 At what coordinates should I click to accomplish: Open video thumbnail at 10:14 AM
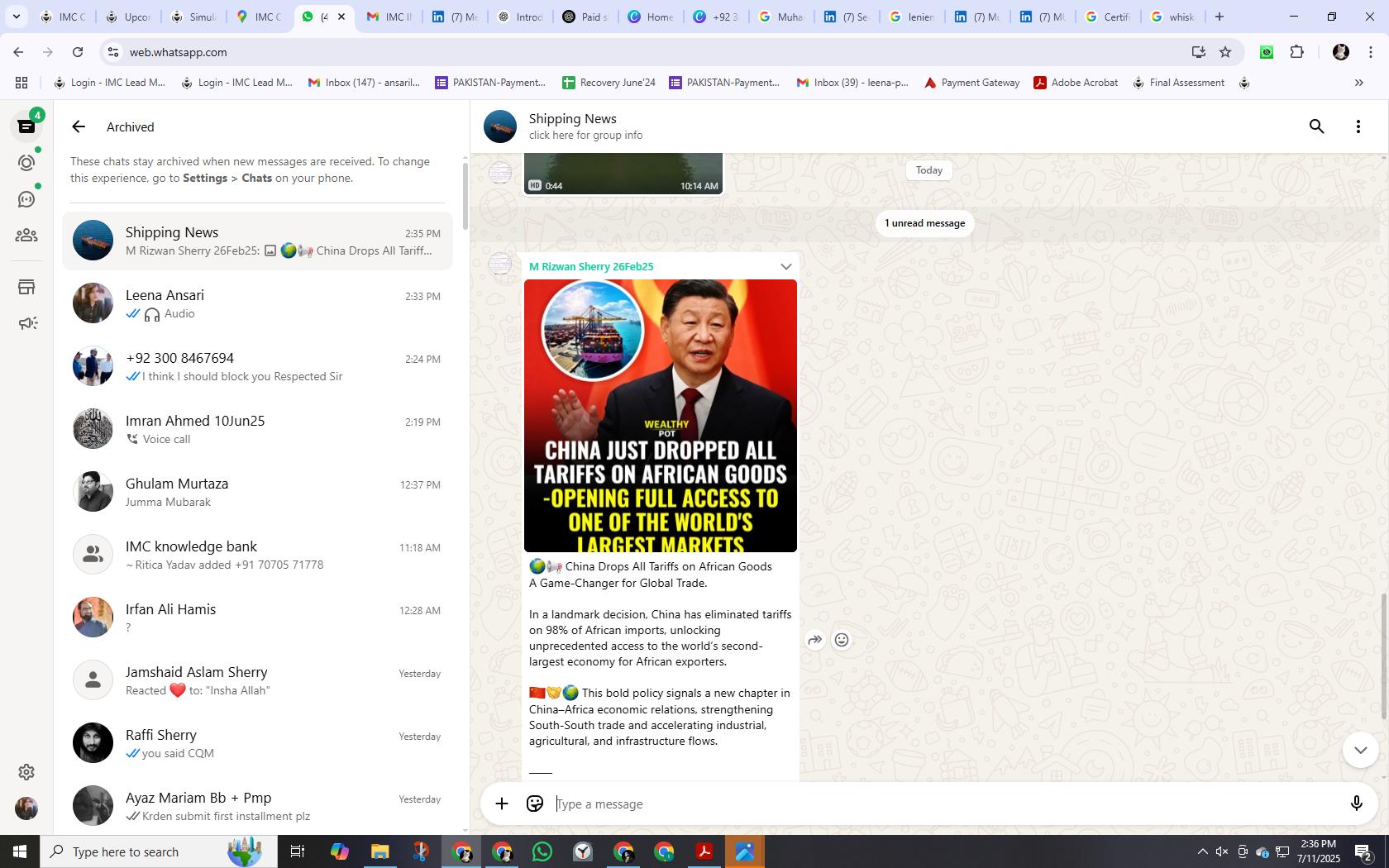[623, 174]
